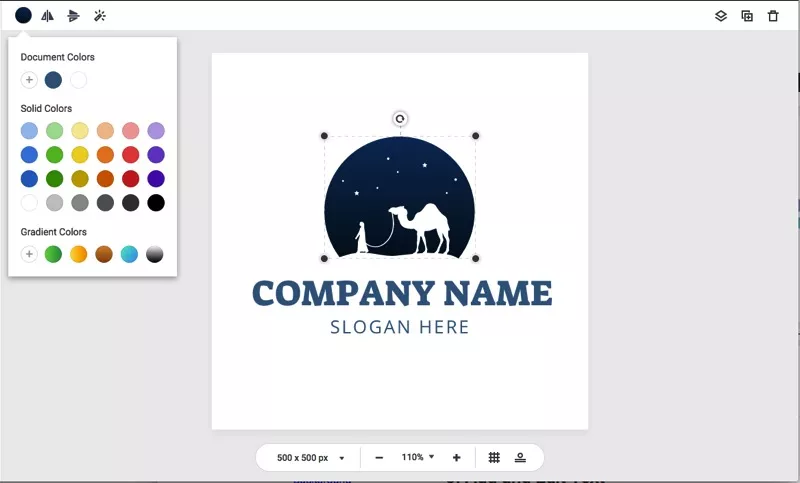Zoom out with the minus button

point(379,457)
